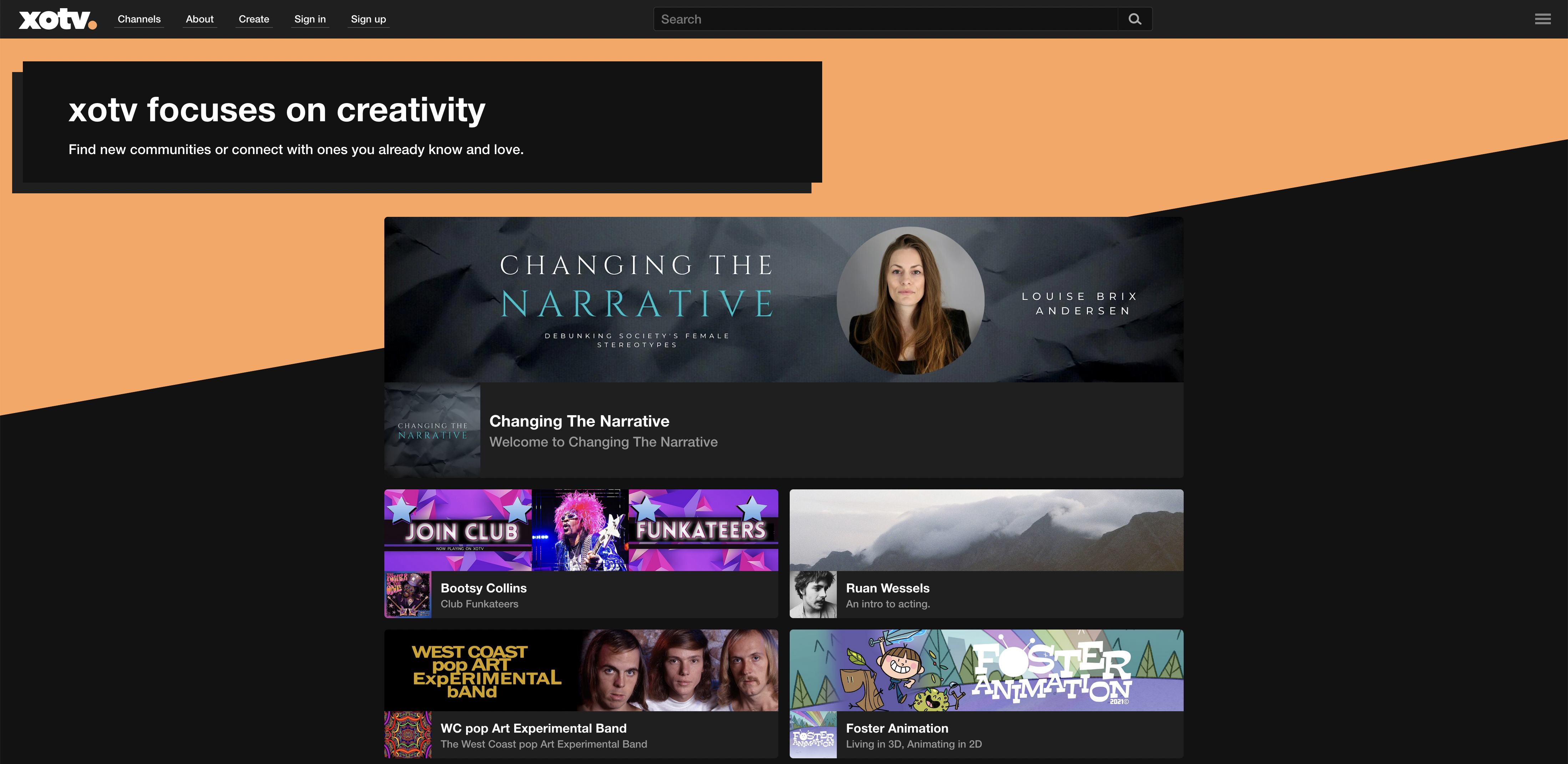This screenshot has width=1568, height=764.
Task: Open the Ruan Wessels mountain banner
Action: (x=986, y=530)
